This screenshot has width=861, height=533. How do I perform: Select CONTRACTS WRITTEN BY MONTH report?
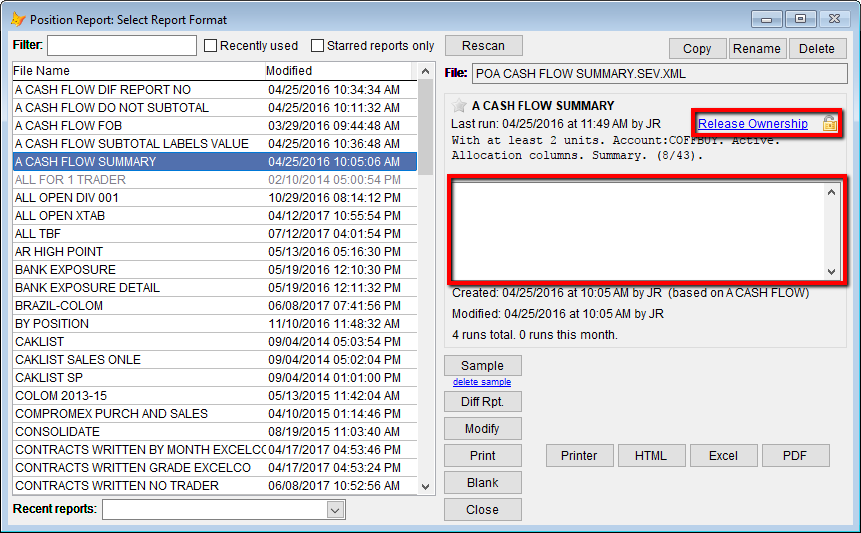click(215, 450)
